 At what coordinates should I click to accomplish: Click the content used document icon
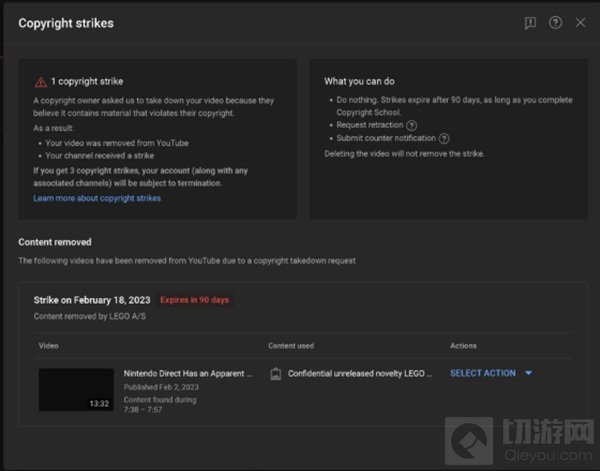[x=275, y=374]
